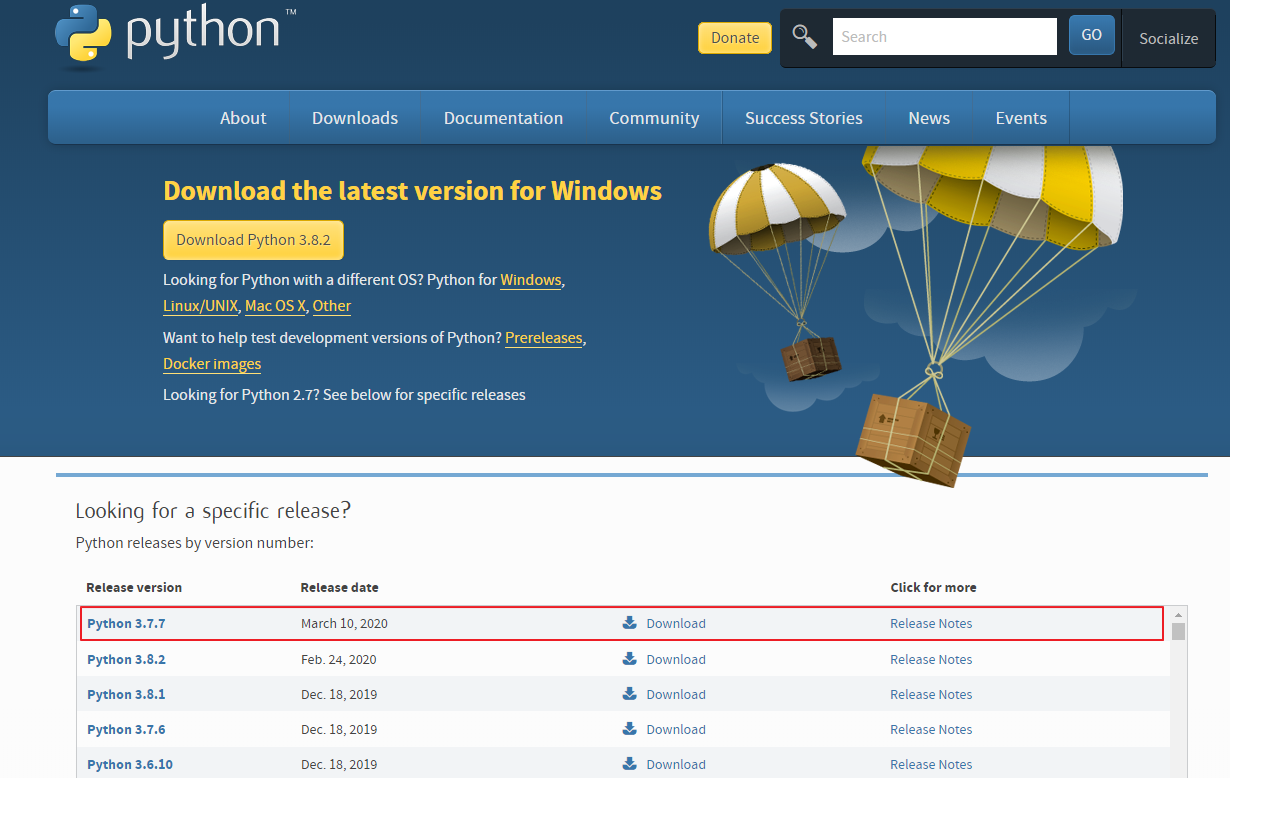The image size is (1283, 836).
Task: Open Python 3.8.2 release version link
Action: (x=126, y=659)
